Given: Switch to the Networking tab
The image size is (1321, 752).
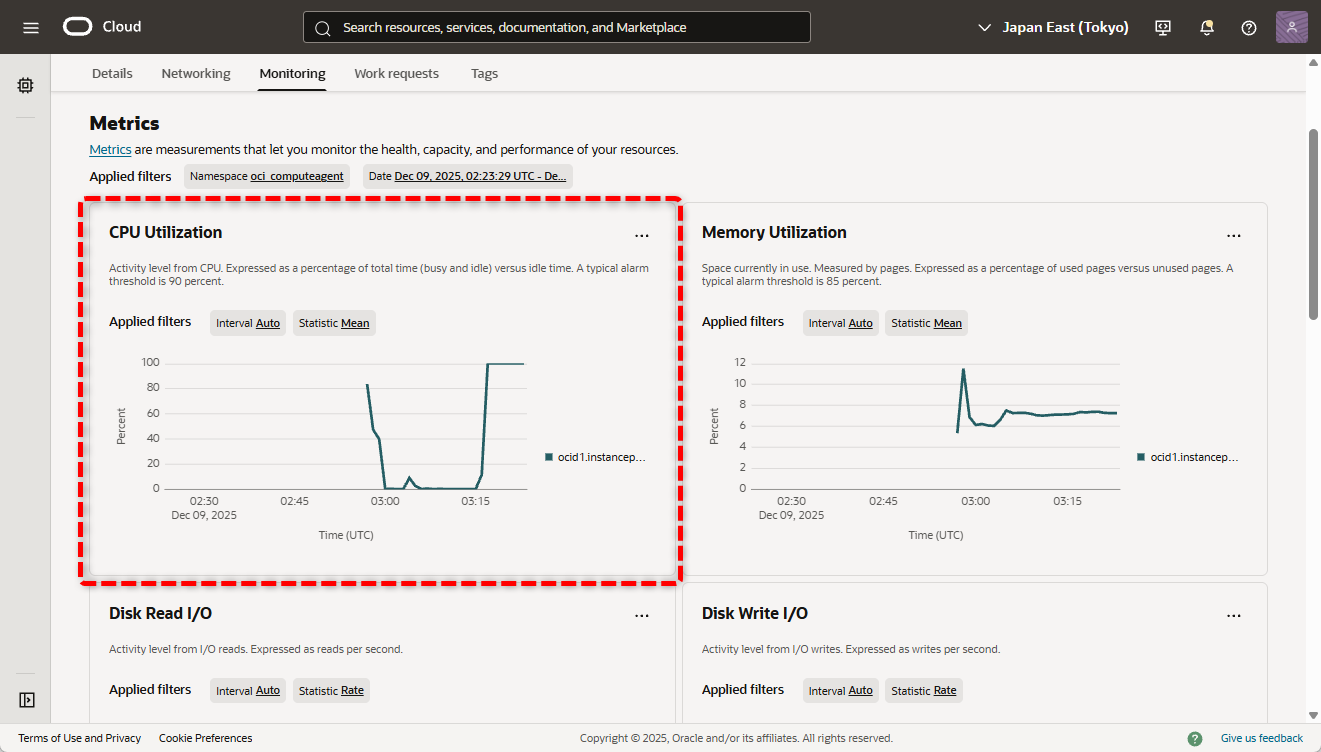Looking at the screenshot, I should click(x=196, y=74).
